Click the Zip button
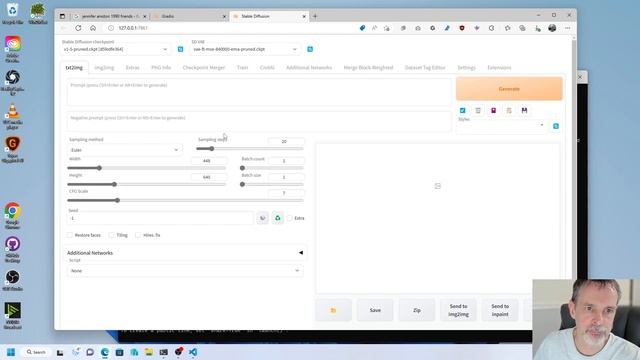The image size is (640, 360). (417, 310)
